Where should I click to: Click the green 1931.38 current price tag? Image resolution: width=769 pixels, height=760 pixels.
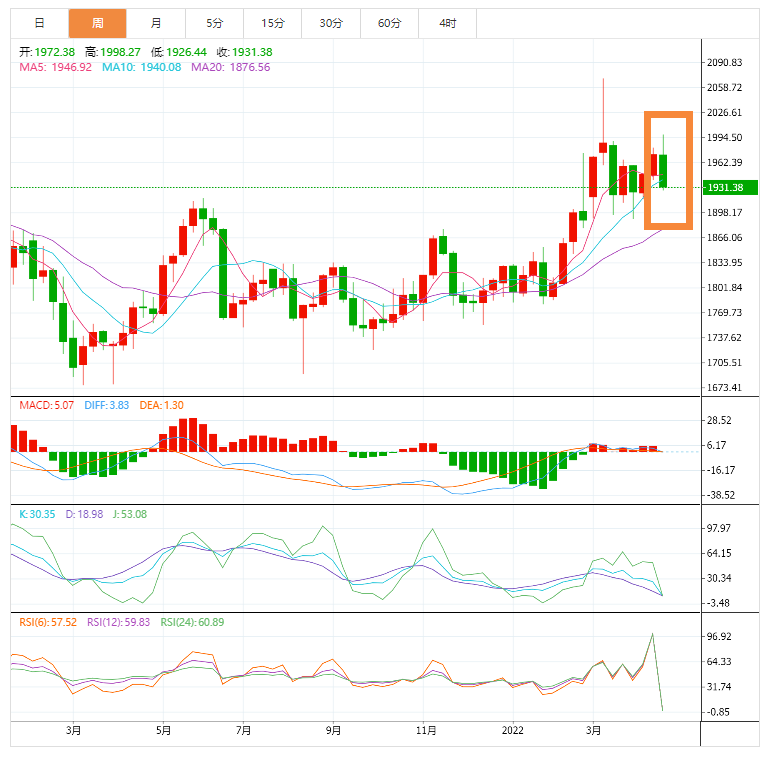(730, 187)
